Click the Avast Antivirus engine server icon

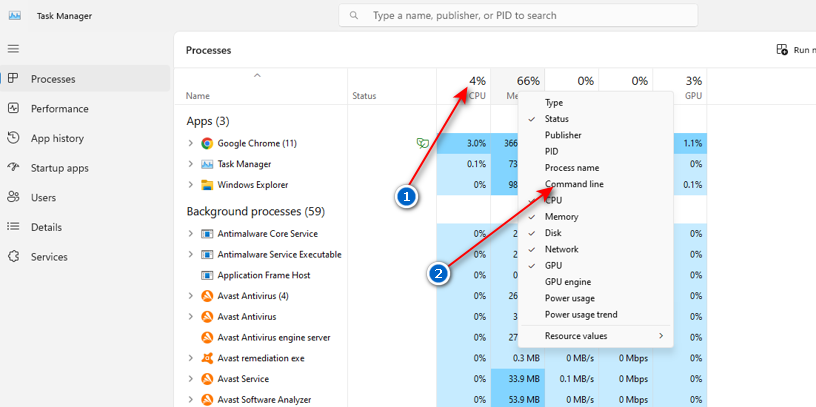207,337
